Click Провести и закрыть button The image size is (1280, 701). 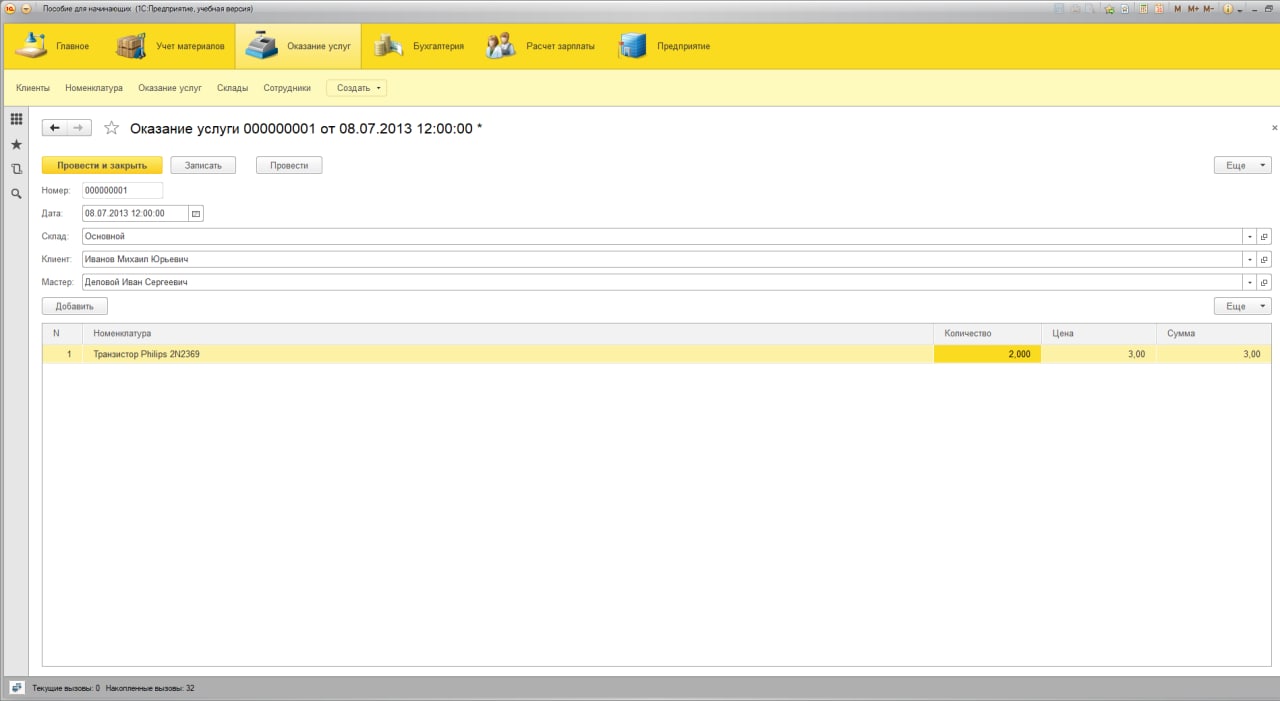coord(102,165)
